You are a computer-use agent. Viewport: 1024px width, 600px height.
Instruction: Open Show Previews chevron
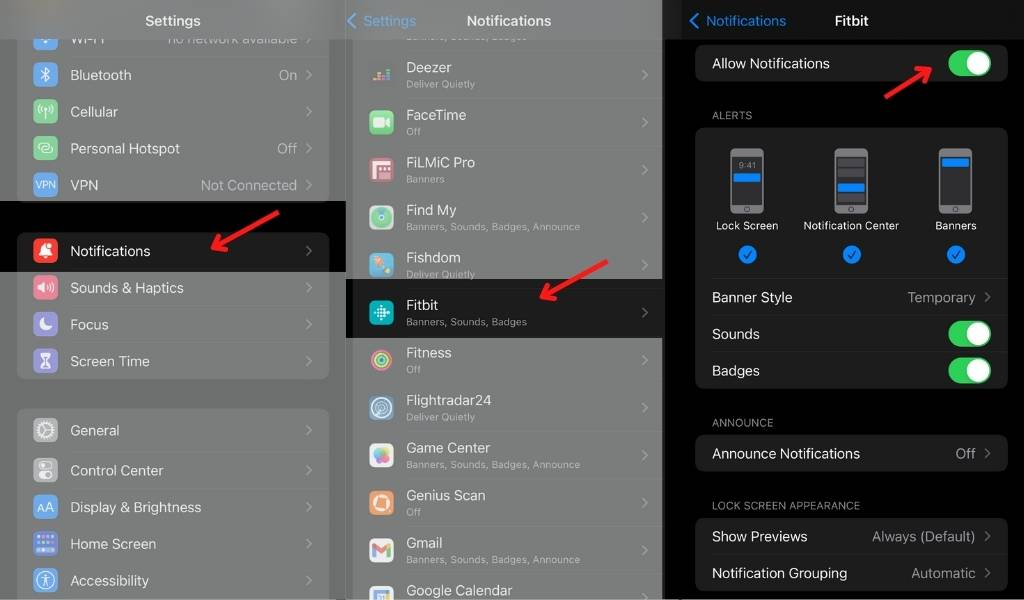click(987, 536)
